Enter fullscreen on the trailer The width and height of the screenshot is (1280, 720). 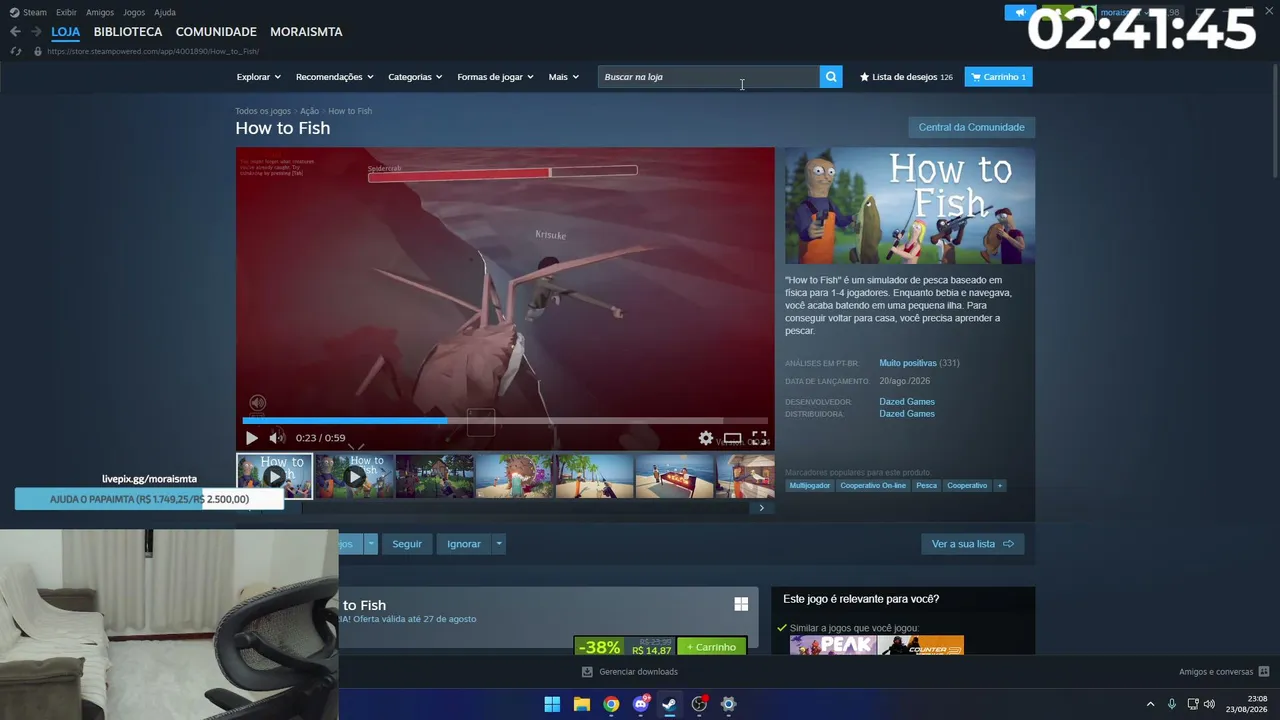tap(759, 438)
